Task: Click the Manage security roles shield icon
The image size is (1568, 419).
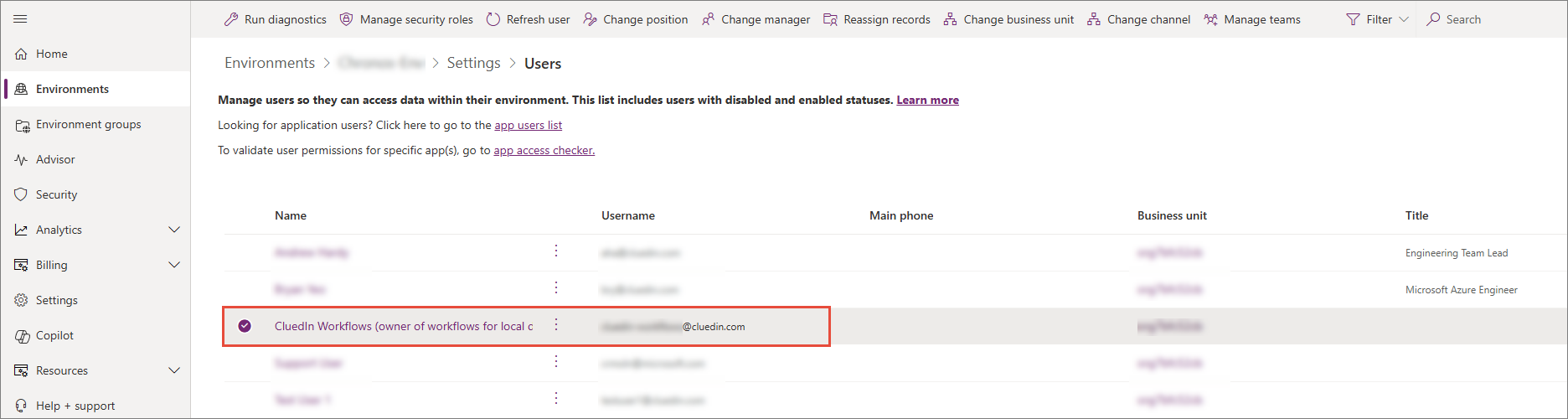Action: coord(346,18)
